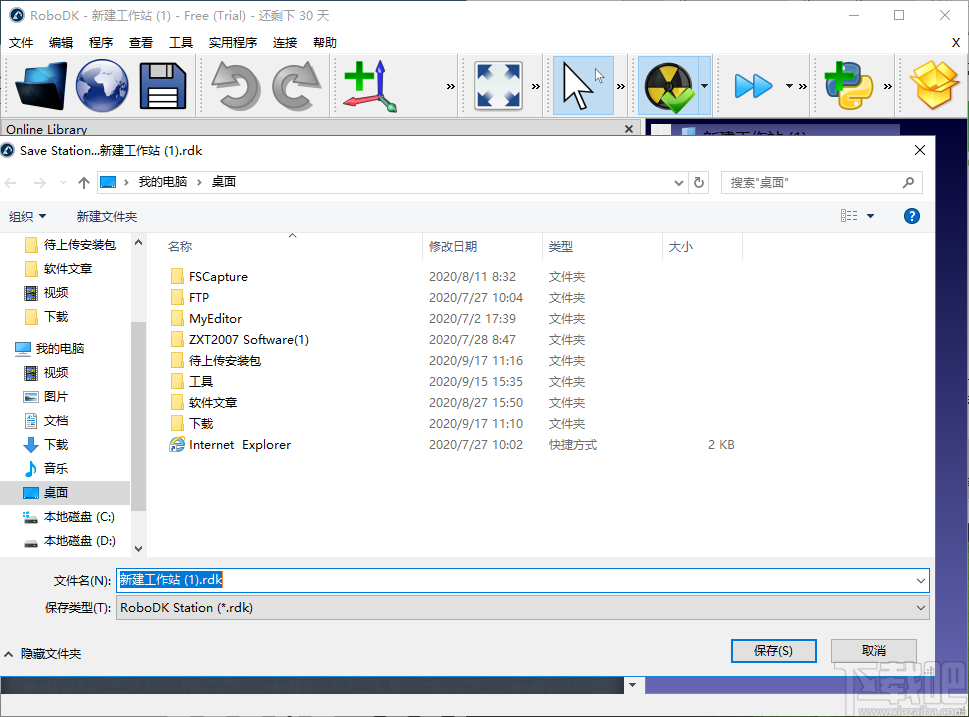Select 工具 folder in file list
The height and width of the screenshot is (717, 969).
pyautogui.click(x=201, y=382)
